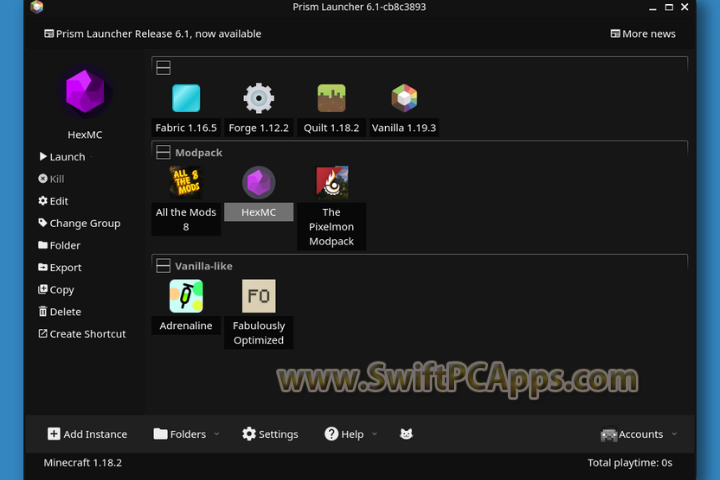Open the instance Folder
Image resolution: width=720 pixels, height=480 pixels.
tap(59, 245)
